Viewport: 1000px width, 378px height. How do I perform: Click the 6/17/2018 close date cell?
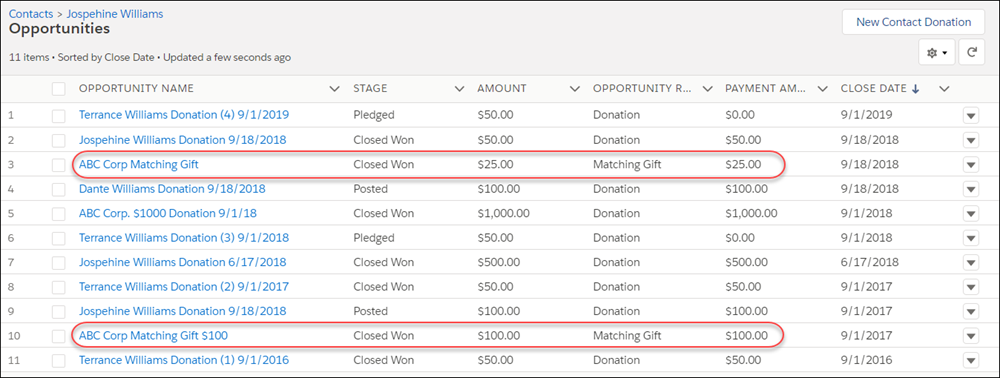tap(870, 263)
